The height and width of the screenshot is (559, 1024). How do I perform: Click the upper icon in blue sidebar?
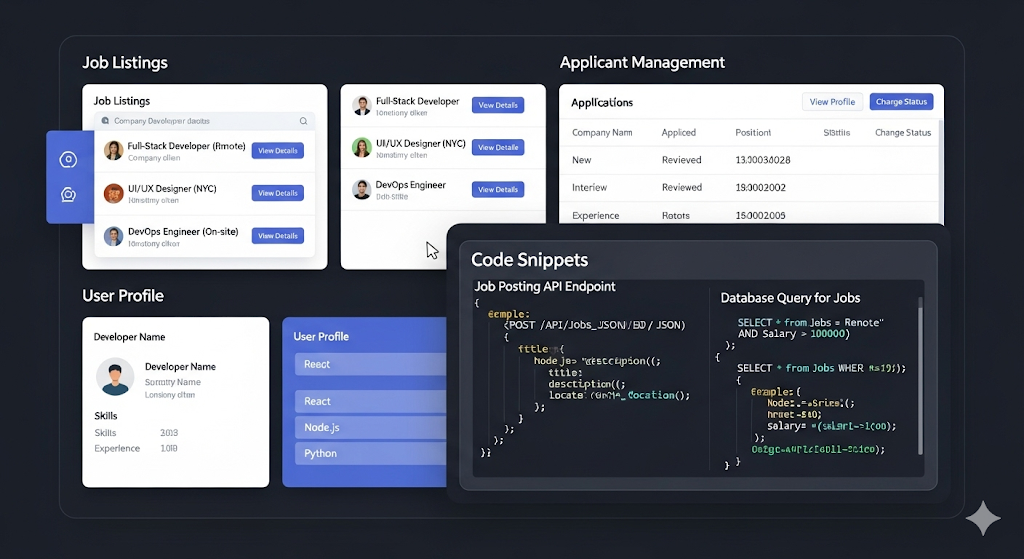pyautogui.click(x=68, y=159)
